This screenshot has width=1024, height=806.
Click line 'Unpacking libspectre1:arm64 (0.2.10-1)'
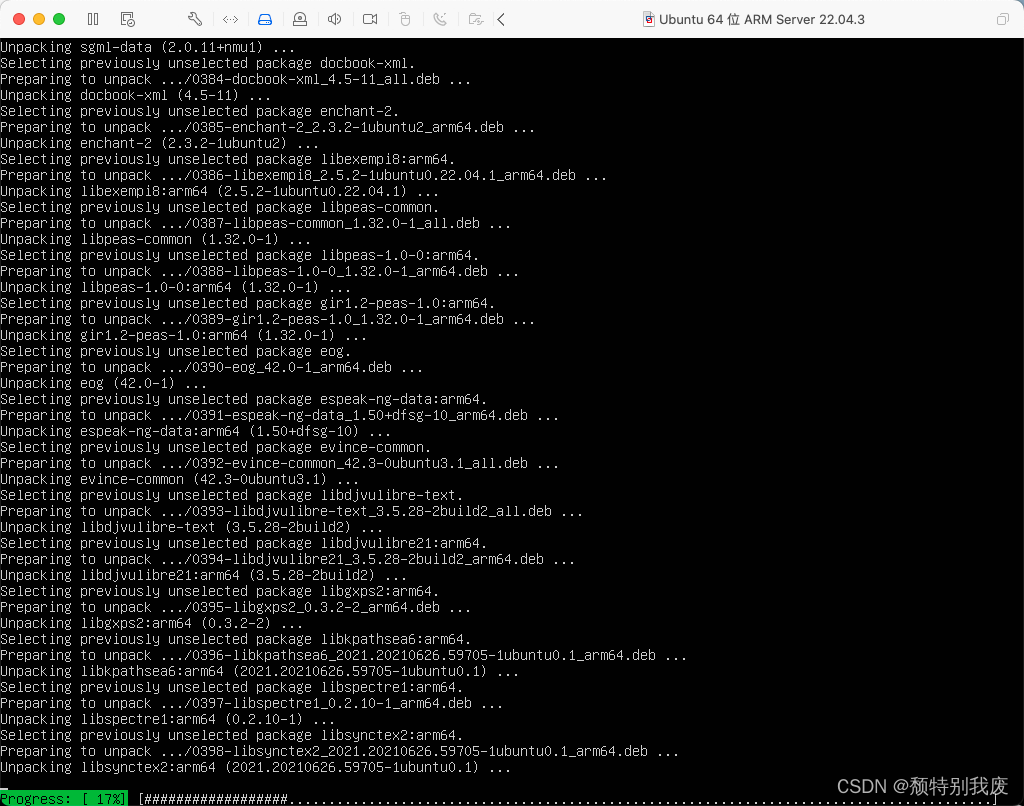(168, 719)
